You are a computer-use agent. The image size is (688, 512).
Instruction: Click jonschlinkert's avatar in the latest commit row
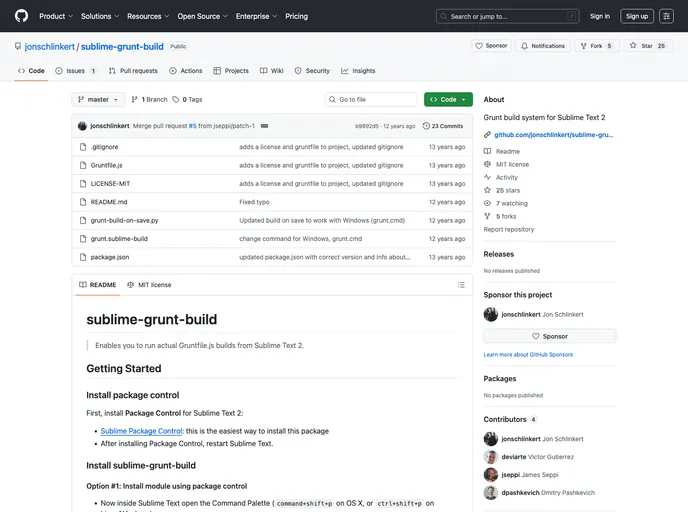pos(82,126)
